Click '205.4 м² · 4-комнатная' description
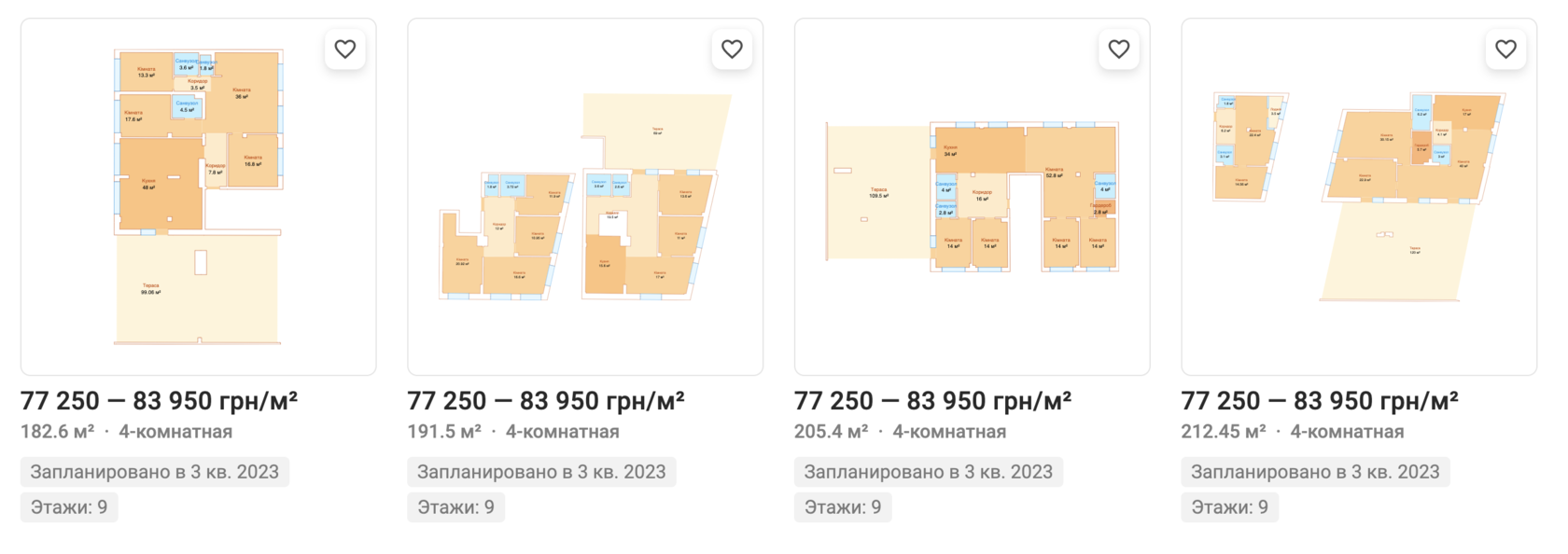This screenshot has width=1568, height=554. (x=900, y=432)
